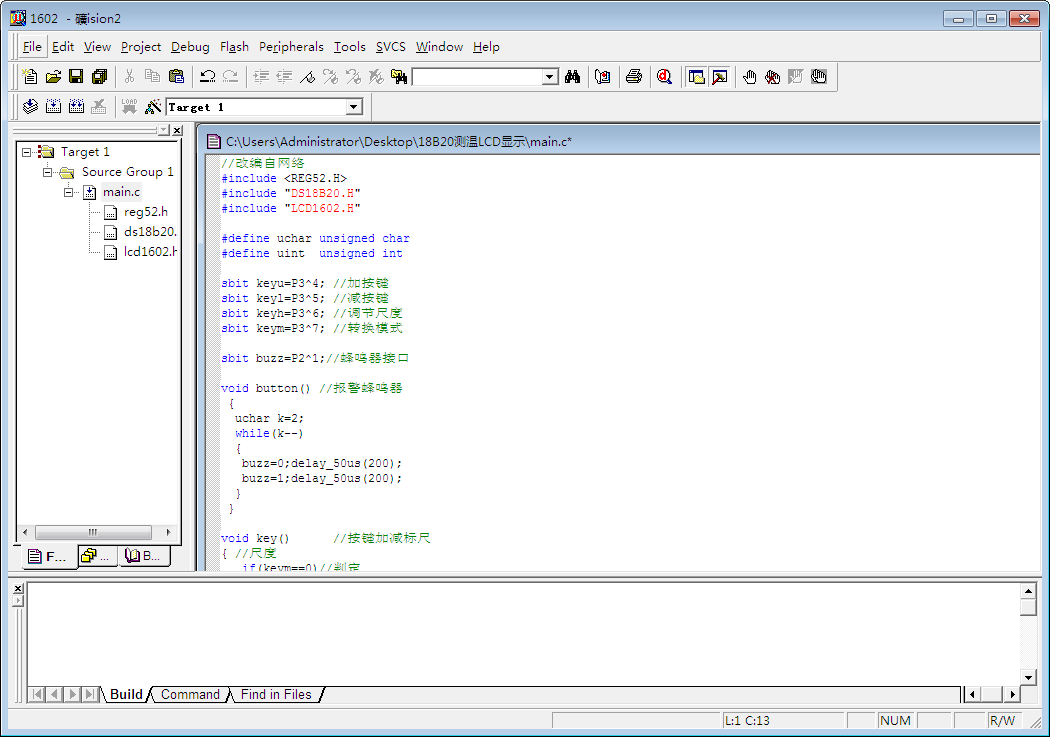This screenshot has height=737, width=1050.
Task: Toggle the Project Window icon
Action: (x=696, y=77)
